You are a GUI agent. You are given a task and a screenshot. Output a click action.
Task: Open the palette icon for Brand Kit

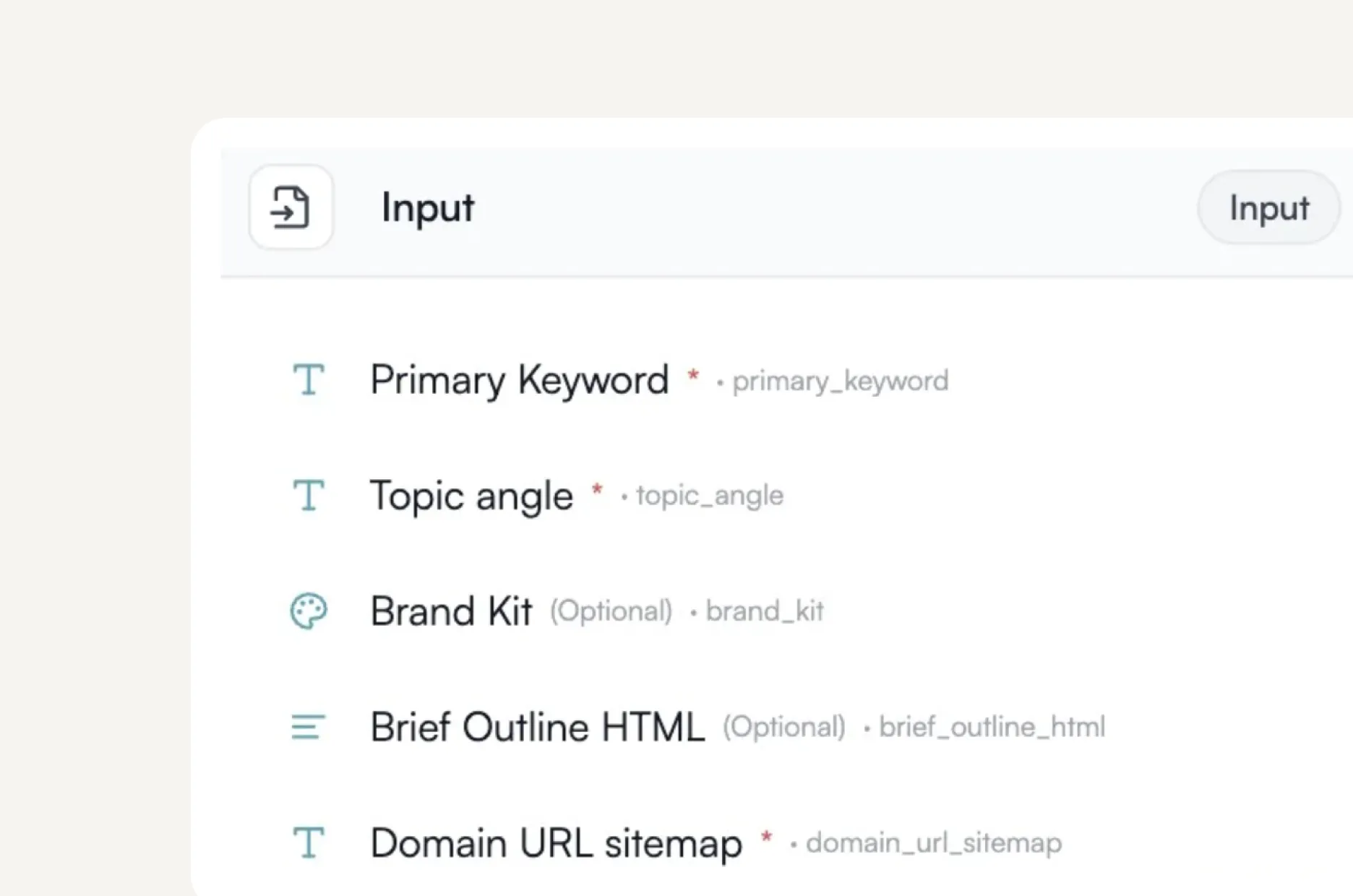click(309, 611)
